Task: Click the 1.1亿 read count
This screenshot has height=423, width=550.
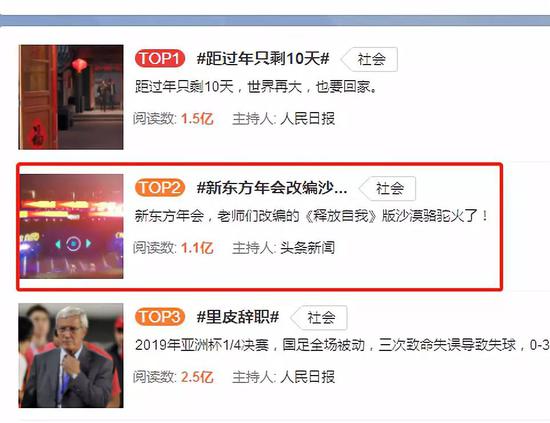Action: (x=197, y=248)
